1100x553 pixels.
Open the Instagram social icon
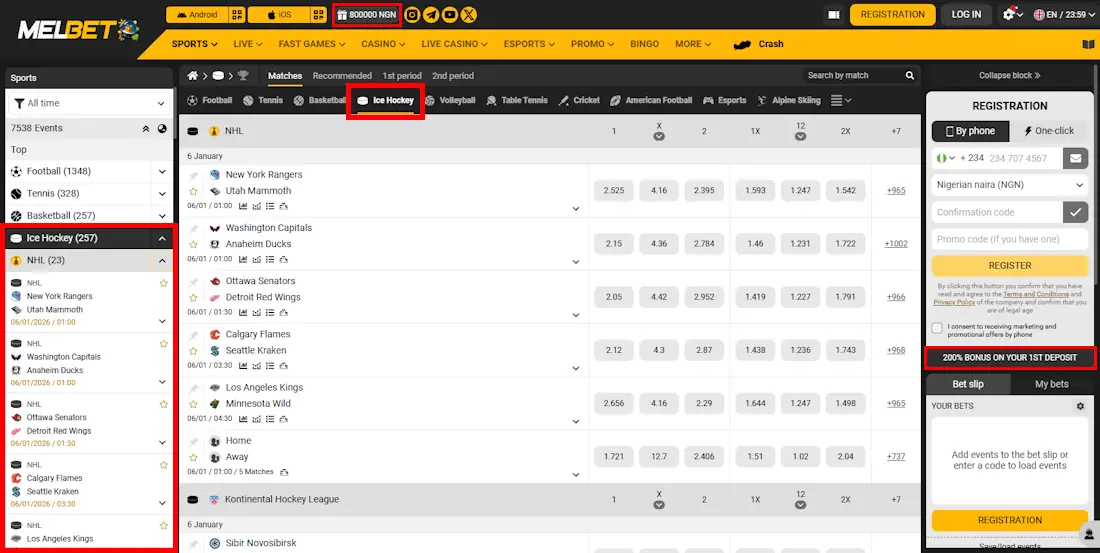[x=412, y=14]
